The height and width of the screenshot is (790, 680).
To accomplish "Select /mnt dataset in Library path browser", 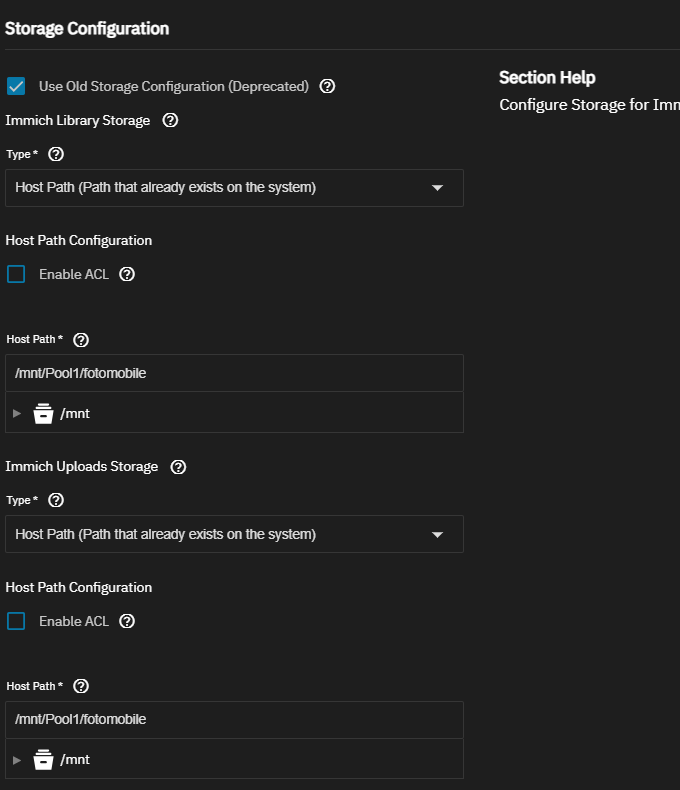I will 75,413.
